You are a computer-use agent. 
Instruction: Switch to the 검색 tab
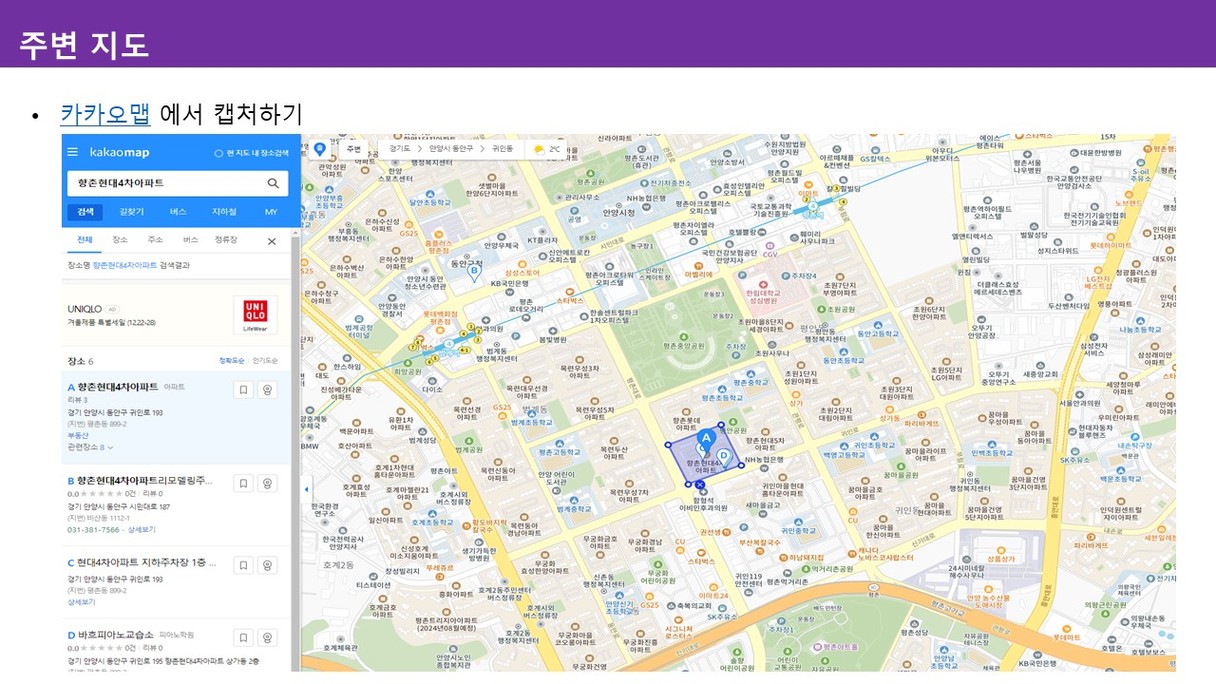(85, 212)
